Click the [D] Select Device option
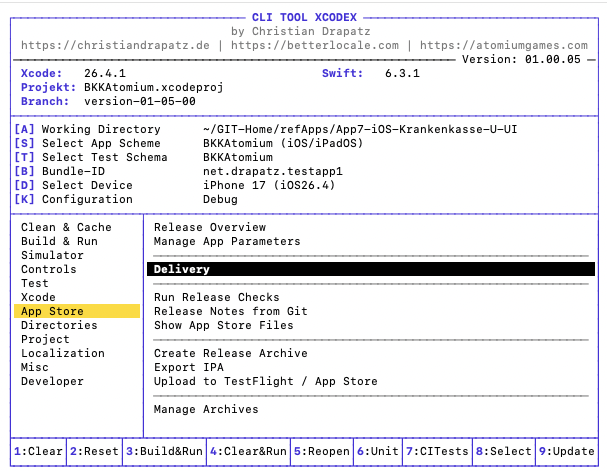 point(74,185)
